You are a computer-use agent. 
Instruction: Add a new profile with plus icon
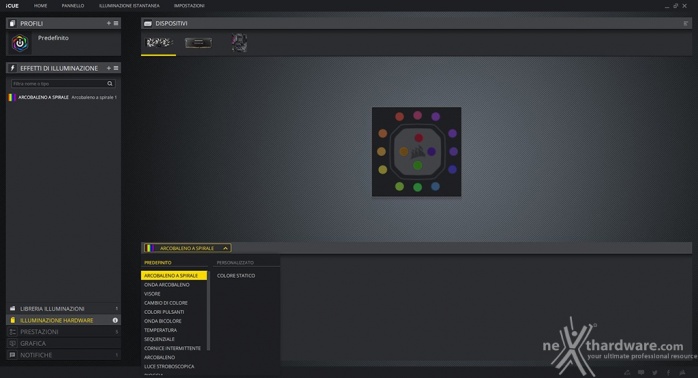click(109, 23)
